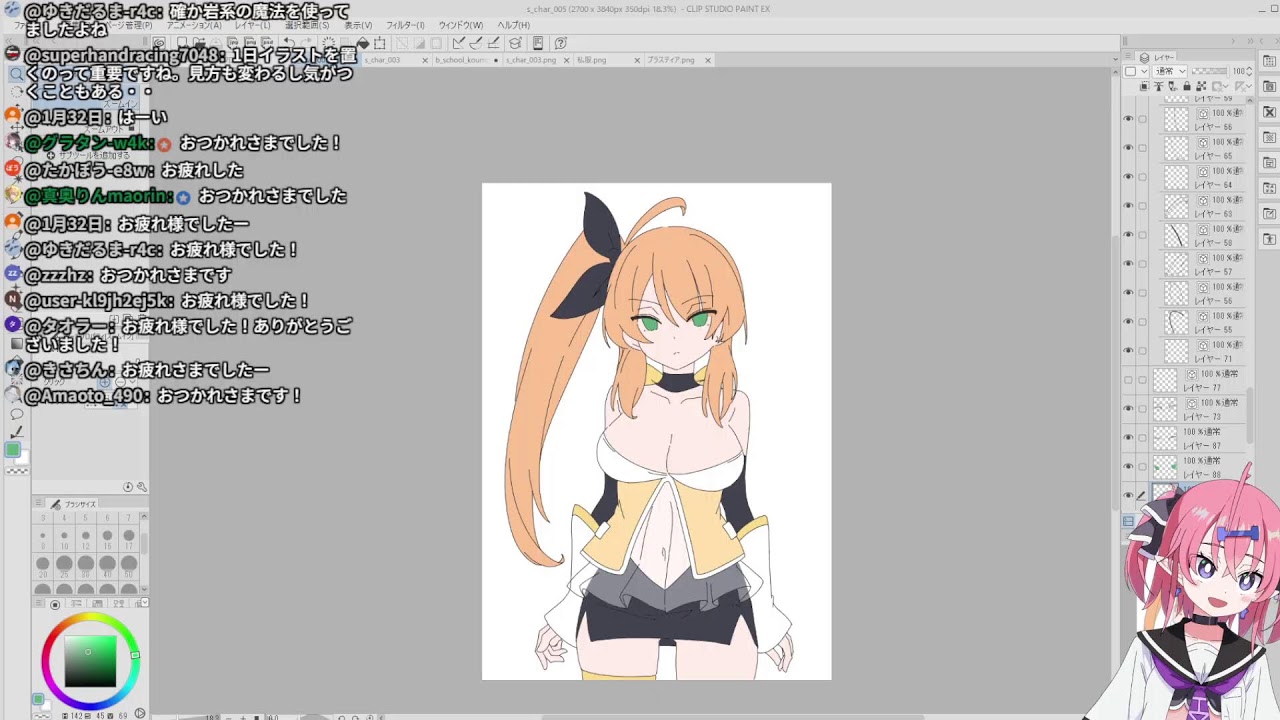This screenshot has height=720, width=1280.
Task: Click Set as draft layer icon
Action: coord(1172,86)
